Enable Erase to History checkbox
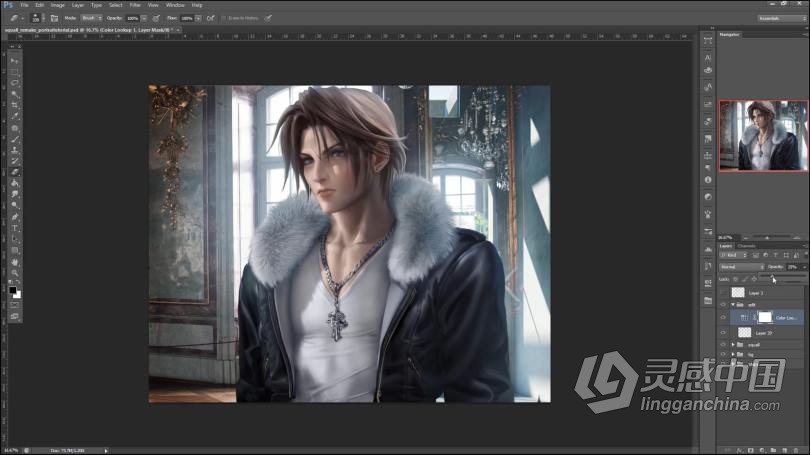This screenshot has height=455, width=810. (224, 18)
